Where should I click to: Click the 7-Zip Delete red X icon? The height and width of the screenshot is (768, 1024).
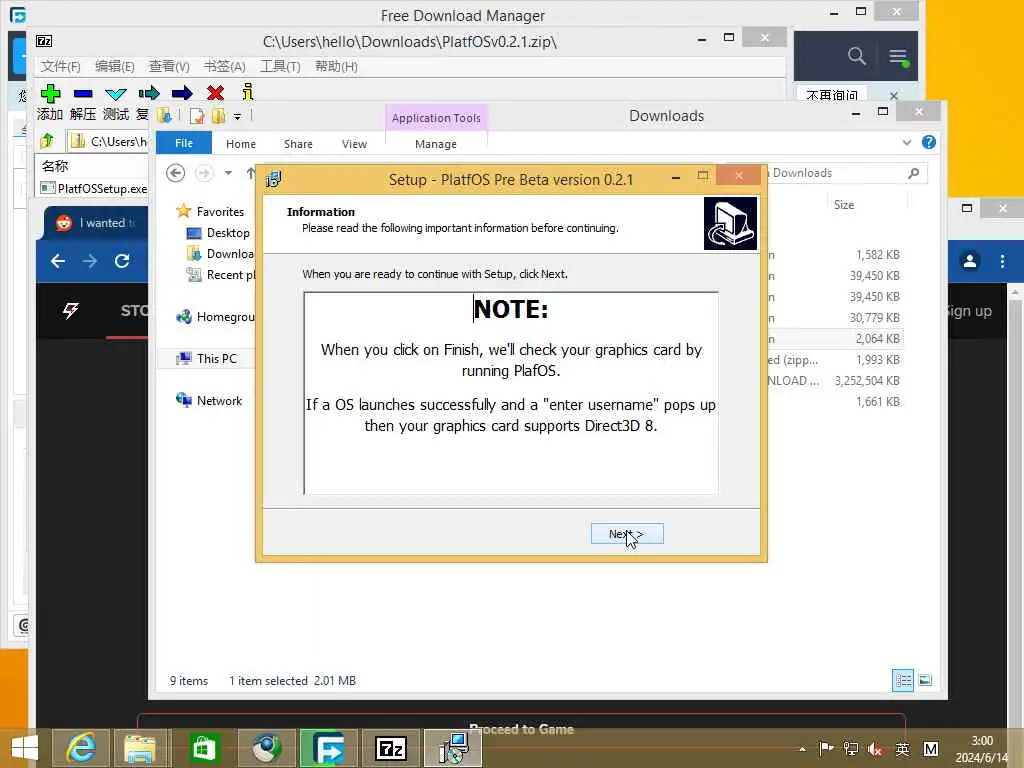click(x=216, y=93)
